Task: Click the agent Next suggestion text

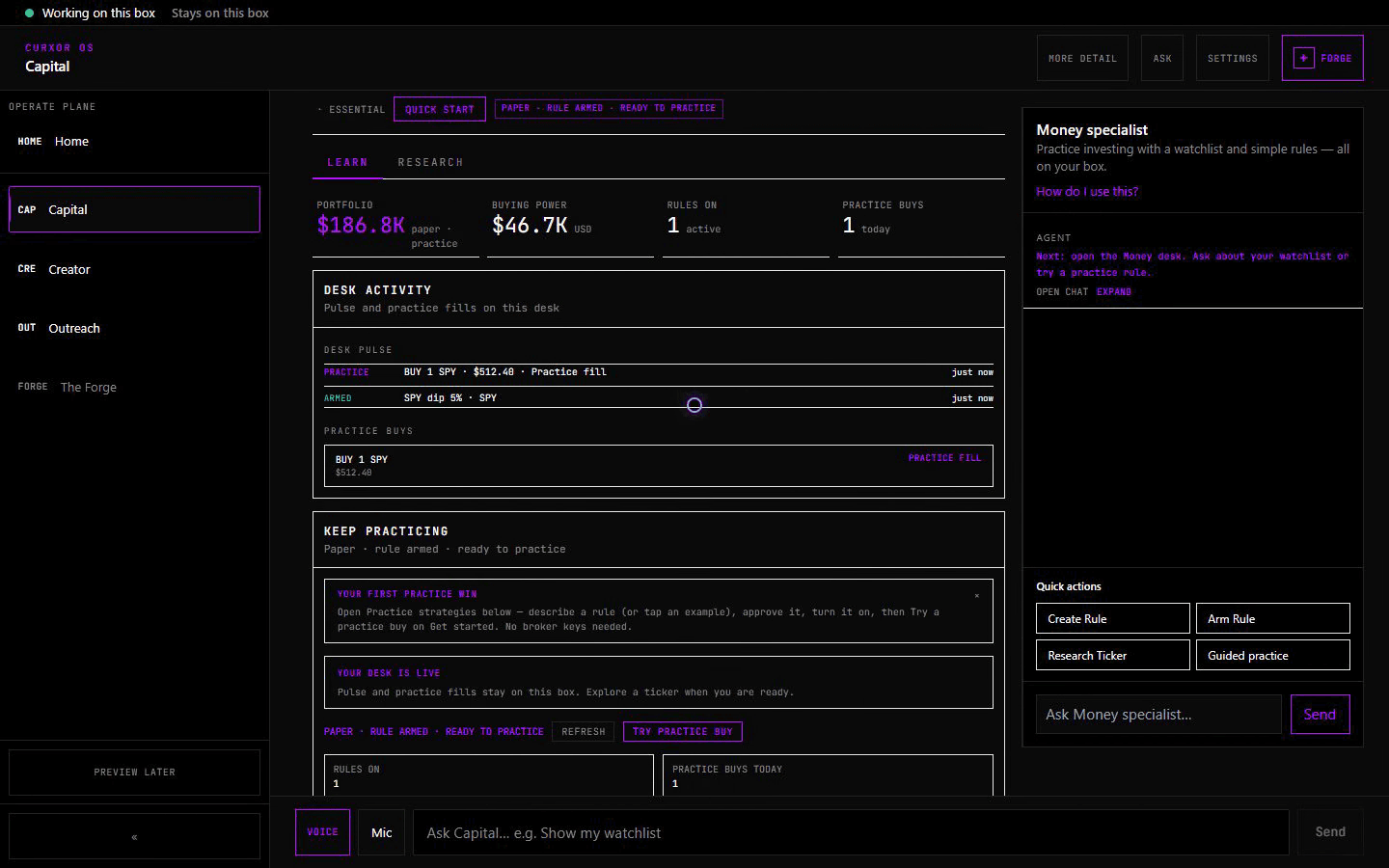Action: pyautogui.click(x=1192, y=264)
